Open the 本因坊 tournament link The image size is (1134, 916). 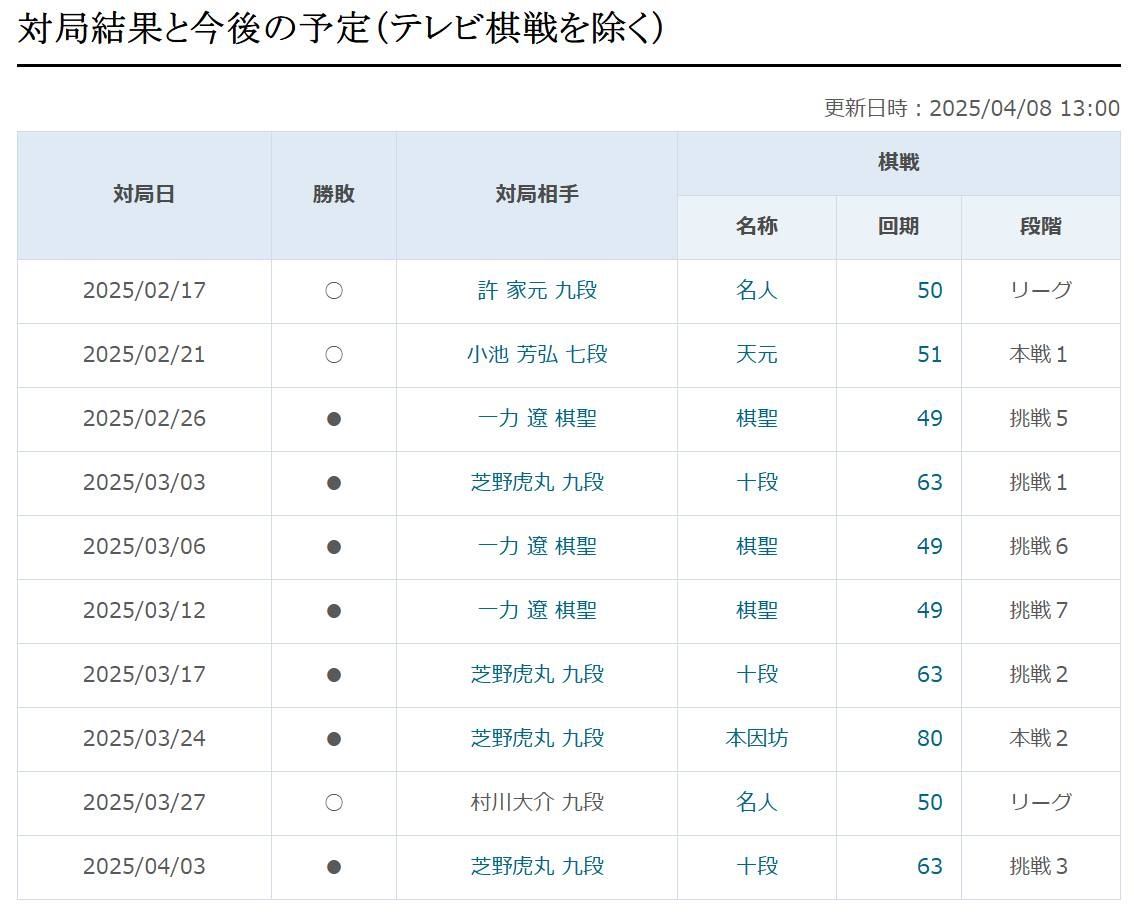(x=756, y=739)
